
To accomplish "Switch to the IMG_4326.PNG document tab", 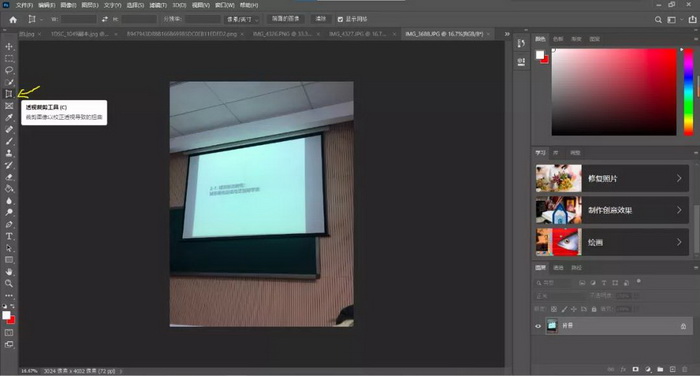I will (283, 34).
